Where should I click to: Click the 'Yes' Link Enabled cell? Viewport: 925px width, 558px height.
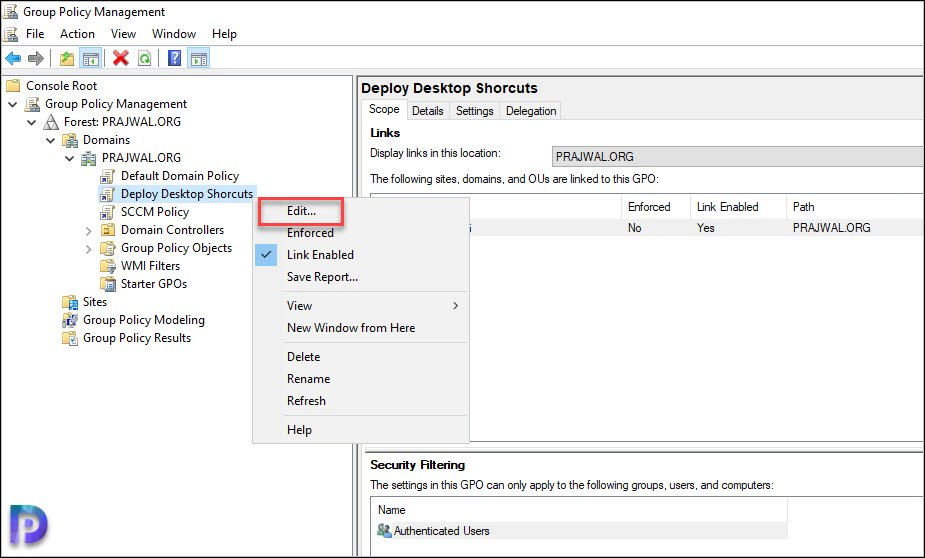[x=706, y=228]
